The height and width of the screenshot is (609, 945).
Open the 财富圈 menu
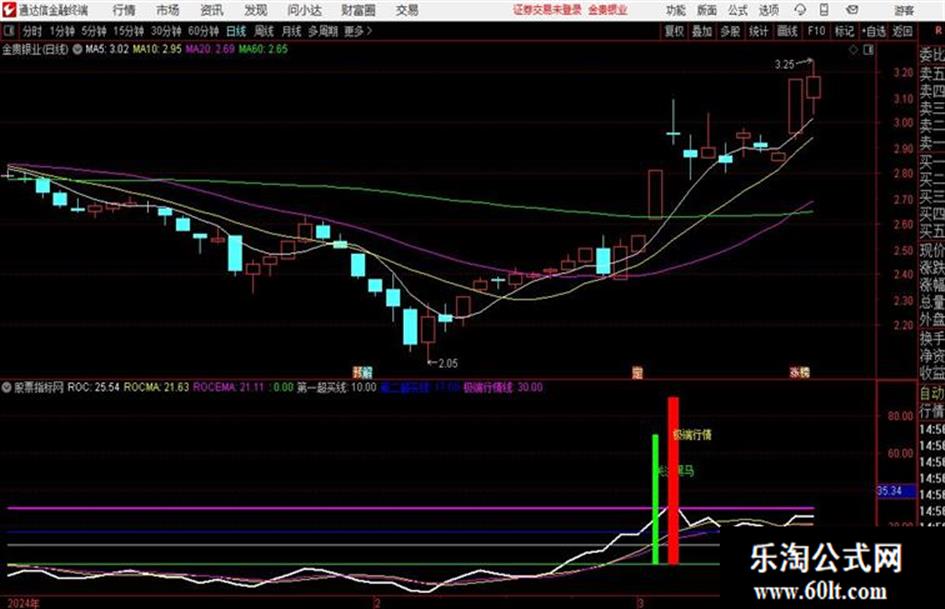[358, 10]
